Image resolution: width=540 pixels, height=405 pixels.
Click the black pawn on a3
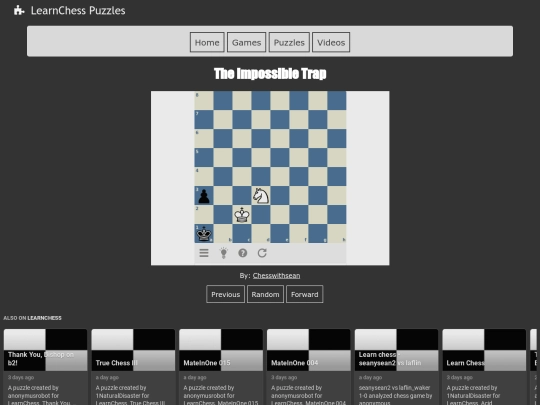[204, 196]
